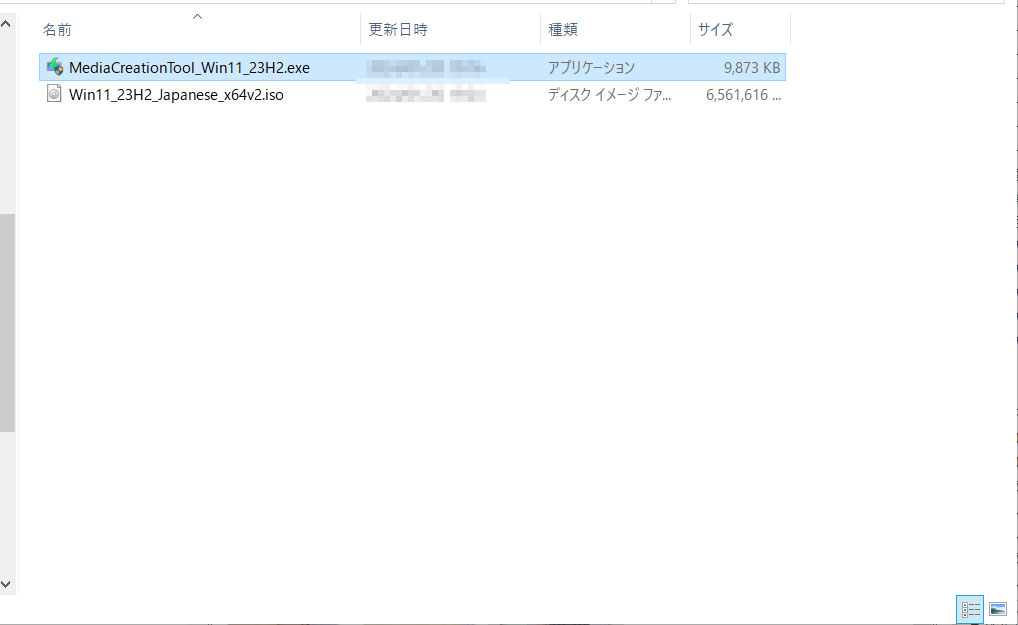Click the ディスク イメージ type cell
The image size is (1018, 625).
609,95
